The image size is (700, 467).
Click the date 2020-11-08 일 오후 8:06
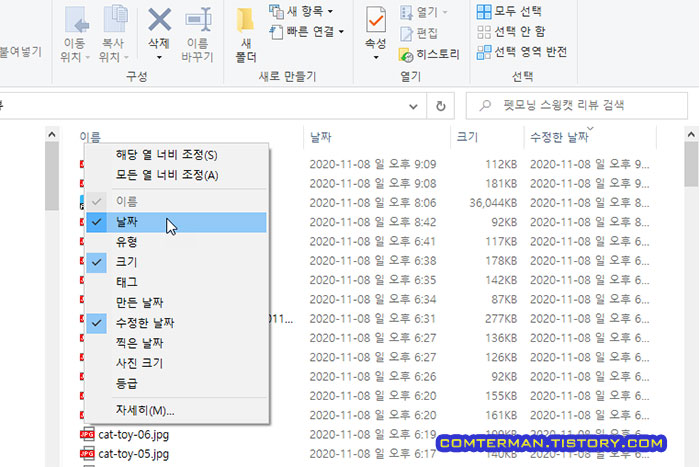point(373,203)
